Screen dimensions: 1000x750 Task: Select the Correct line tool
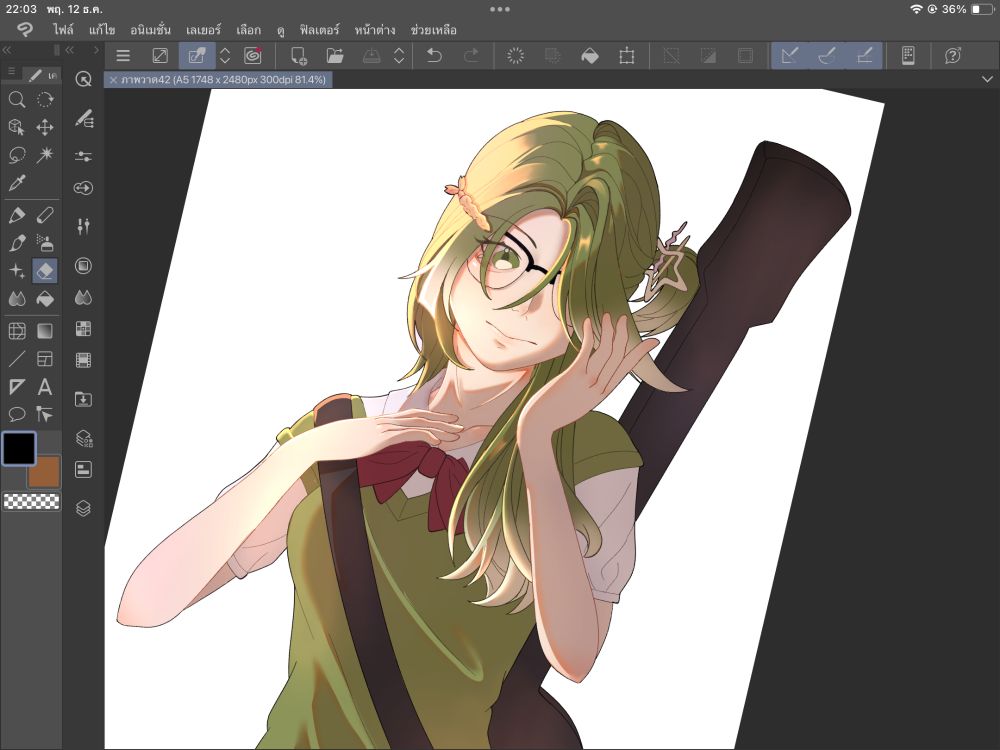[45, 415]
